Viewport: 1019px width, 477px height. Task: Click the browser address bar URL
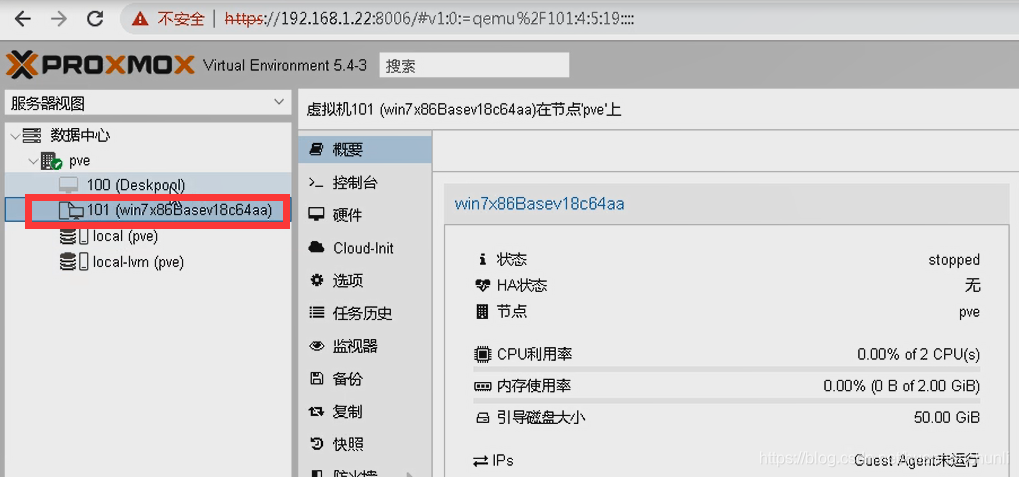pos(430,19)
